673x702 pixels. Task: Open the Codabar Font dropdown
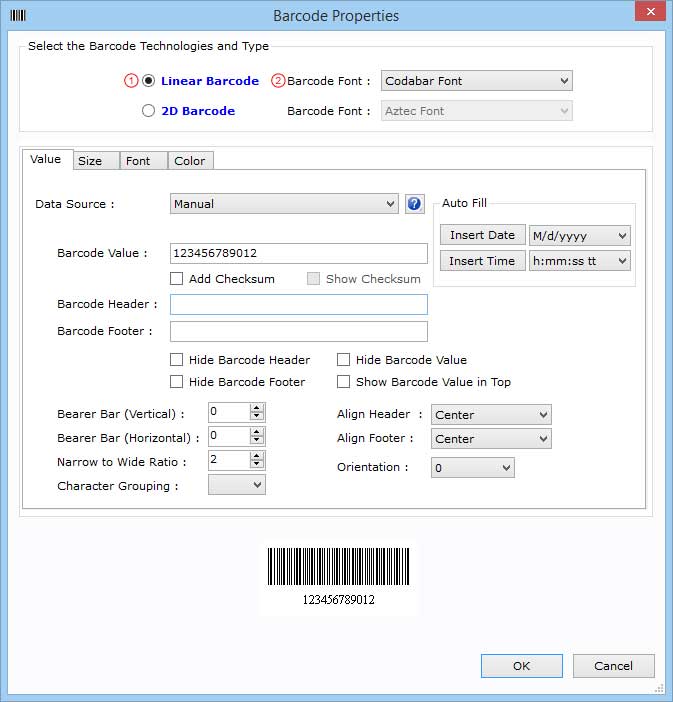tap(476, 81)
